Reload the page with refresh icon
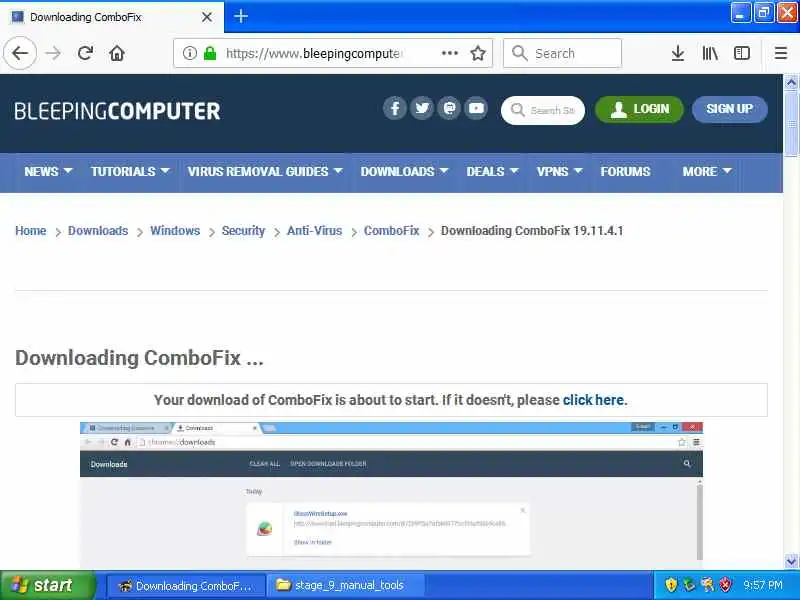800x600 pixels. pos(85,53)
